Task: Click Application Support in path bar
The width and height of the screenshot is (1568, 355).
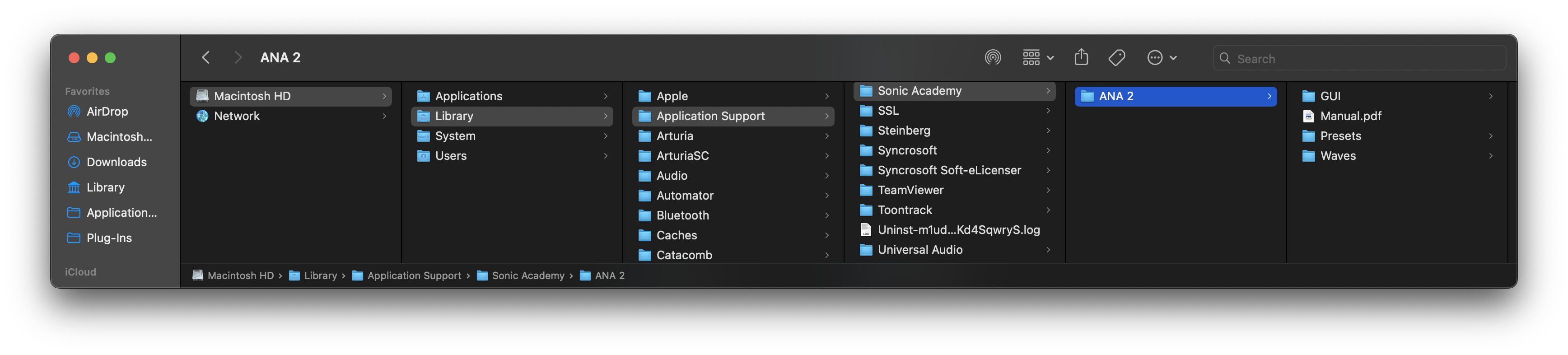Action: coord(406,276)
